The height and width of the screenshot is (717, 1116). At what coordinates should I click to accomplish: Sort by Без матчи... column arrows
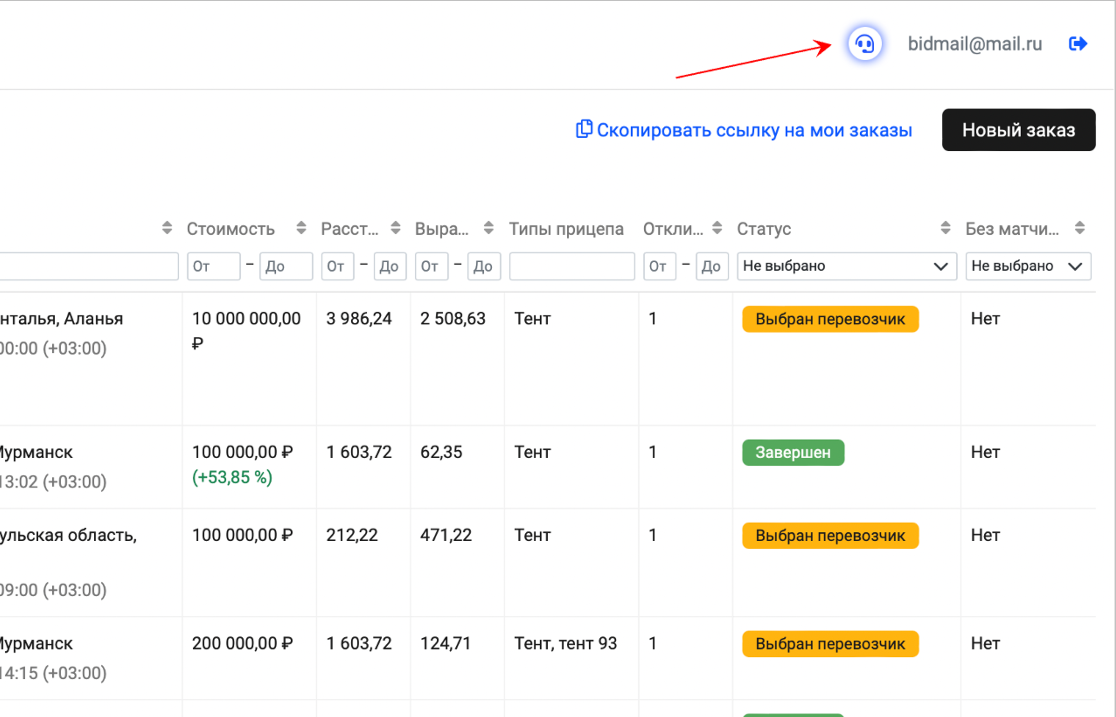click(1080, 228)
